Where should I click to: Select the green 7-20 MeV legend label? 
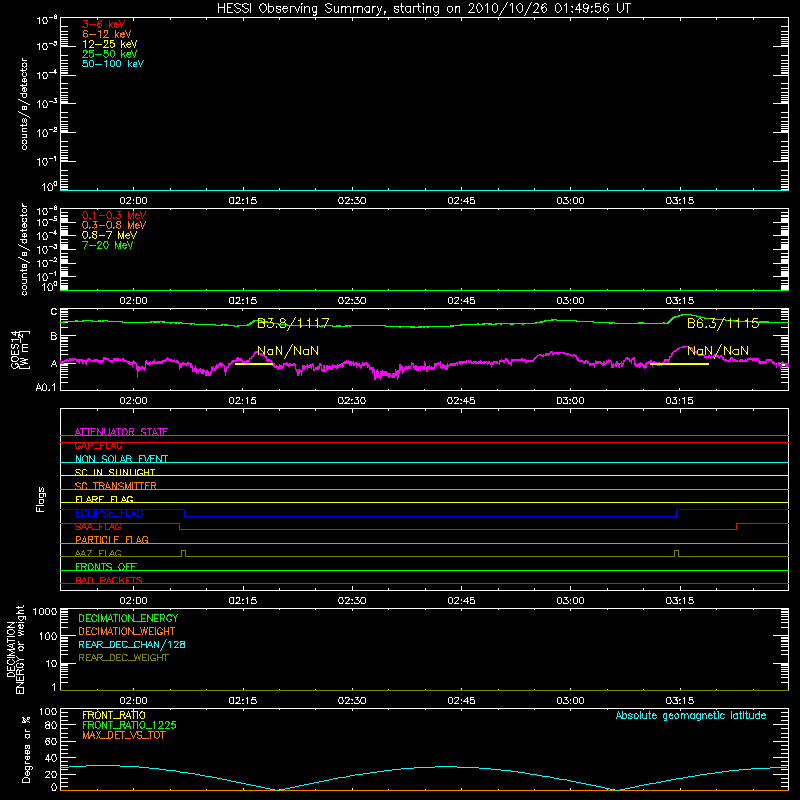click(107, 245)
